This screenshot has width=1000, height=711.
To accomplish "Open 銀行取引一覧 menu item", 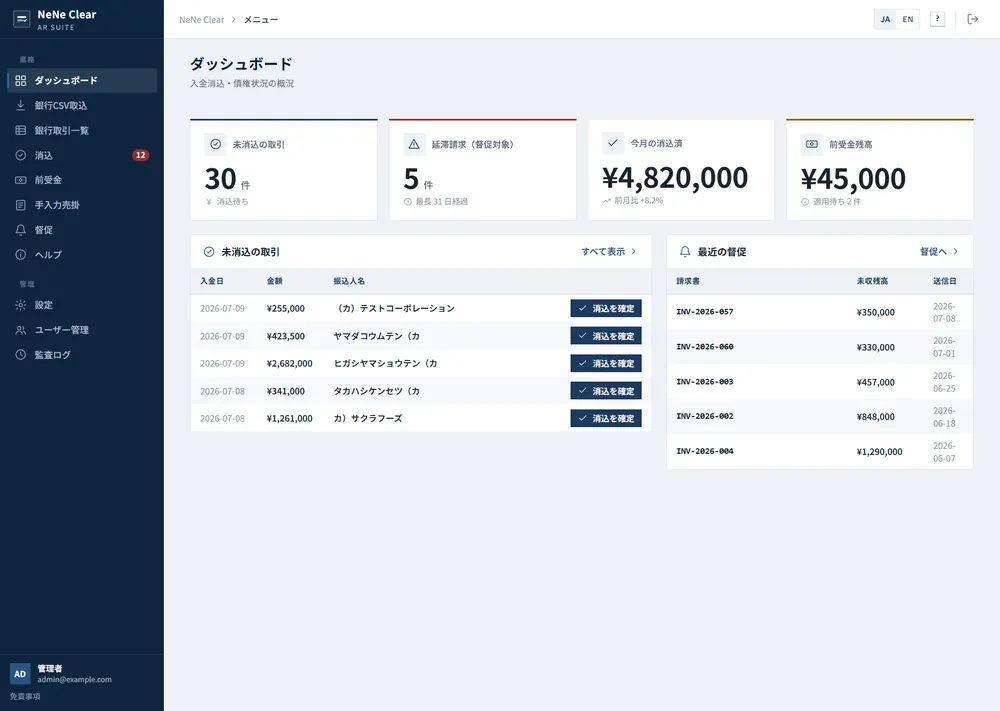I will [82, 130].
